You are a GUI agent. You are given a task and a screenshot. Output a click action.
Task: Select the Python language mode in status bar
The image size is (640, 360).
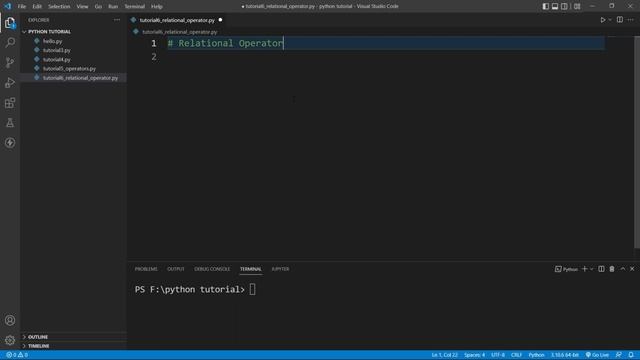tap(536, 355)
